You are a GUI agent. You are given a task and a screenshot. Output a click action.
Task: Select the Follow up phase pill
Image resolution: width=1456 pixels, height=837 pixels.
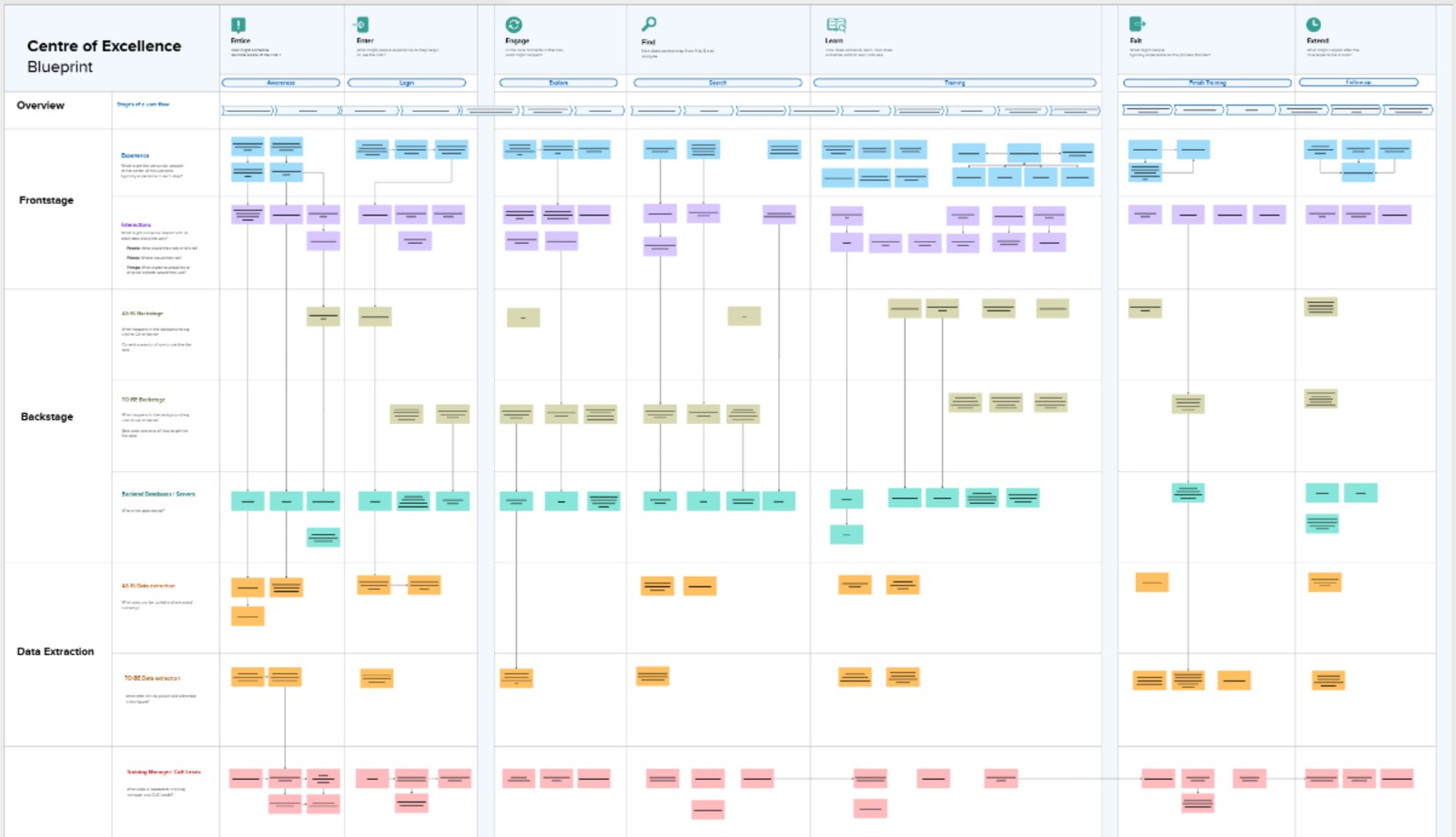[x=1359, y=83]
